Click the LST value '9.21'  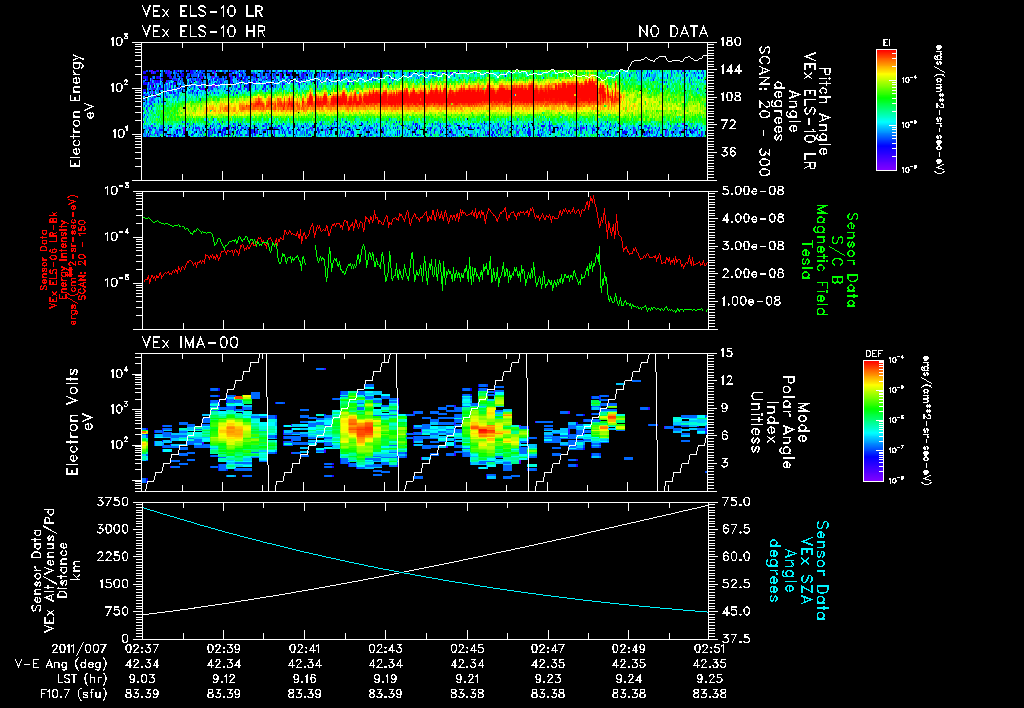[x=466, y=679]
